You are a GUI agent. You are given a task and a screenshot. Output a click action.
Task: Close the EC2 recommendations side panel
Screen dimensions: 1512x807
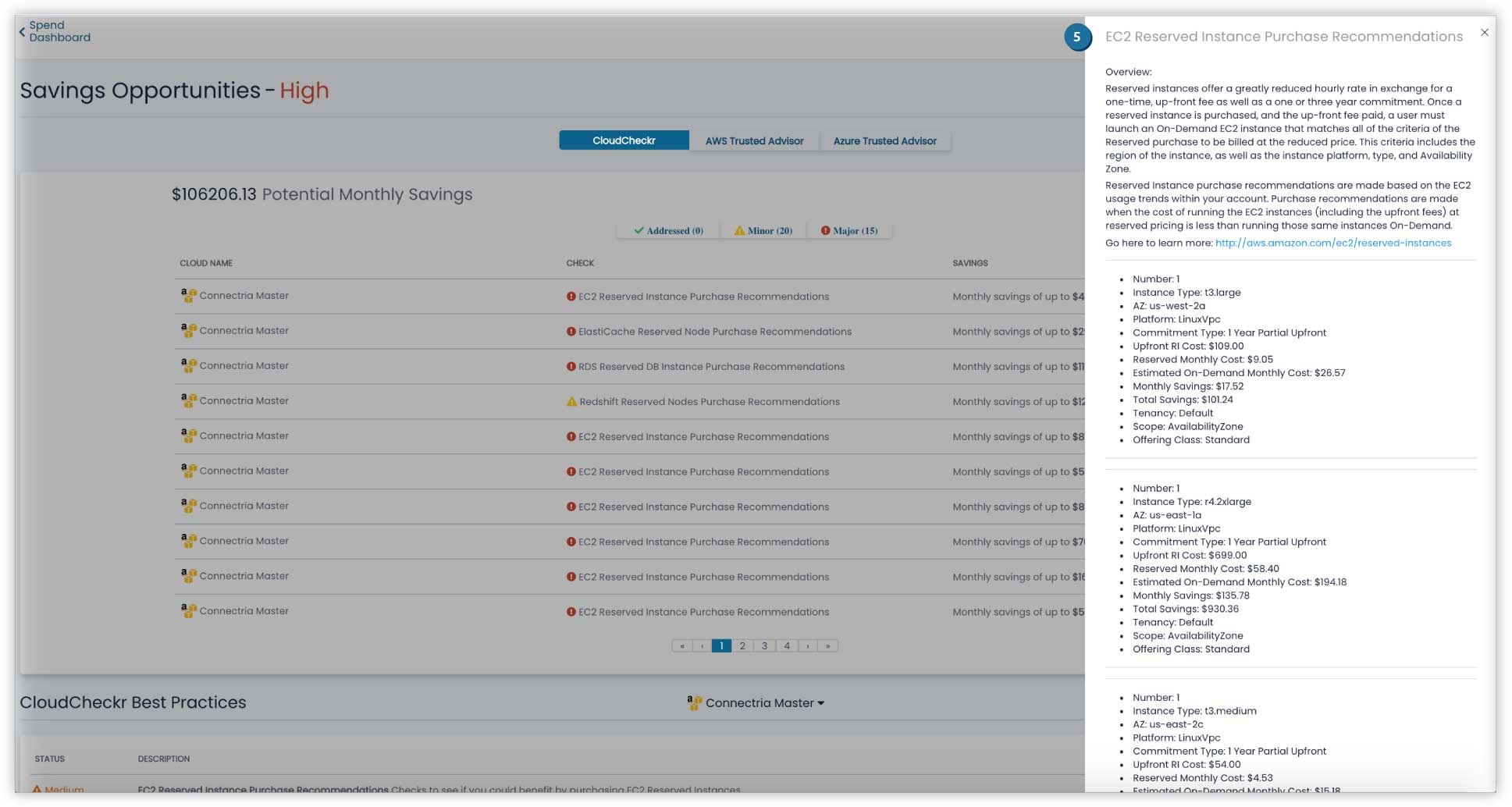(x=1484, y=33)
